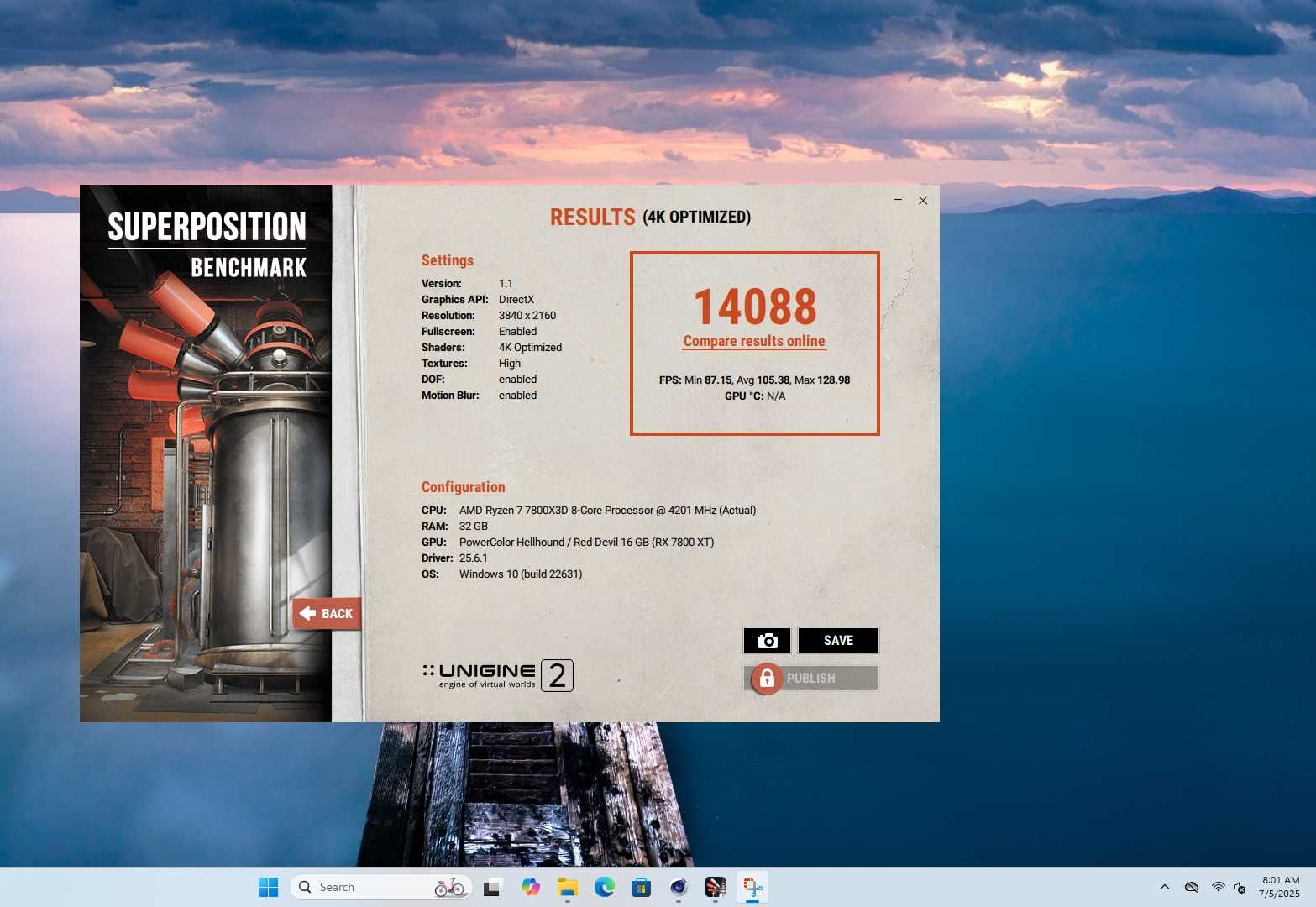1316x907 pixels.
Task: Close the Superposition Benchmark window
Action: click(x=923, y=200)
